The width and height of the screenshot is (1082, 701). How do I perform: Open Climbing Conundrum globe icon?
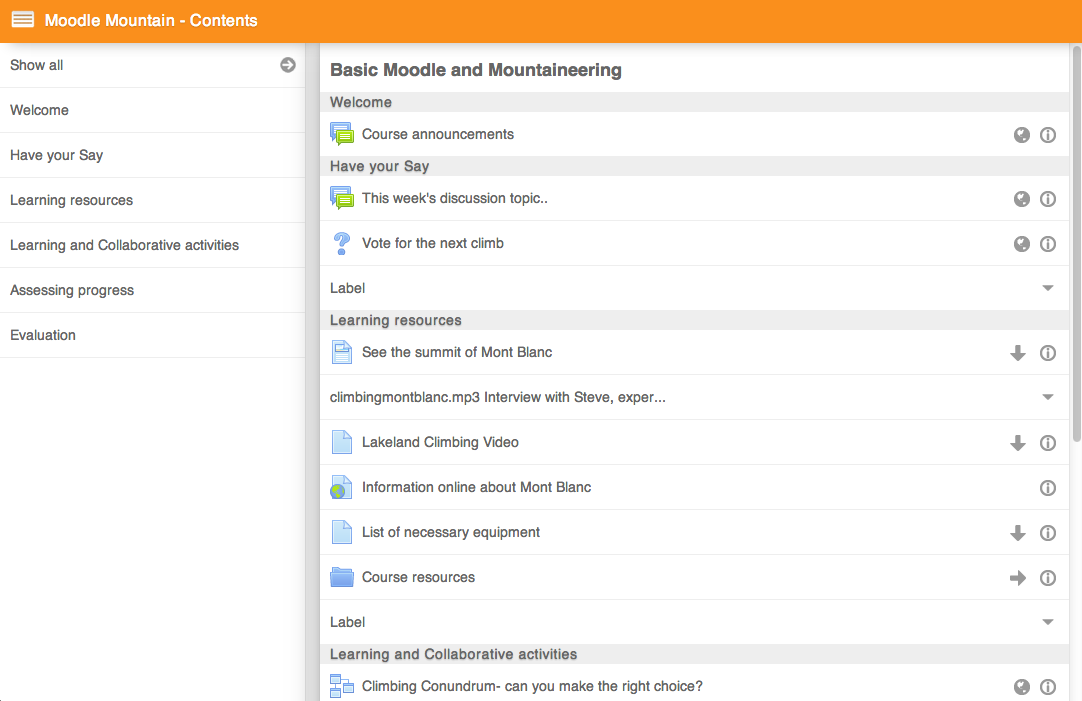[1021, 687]
